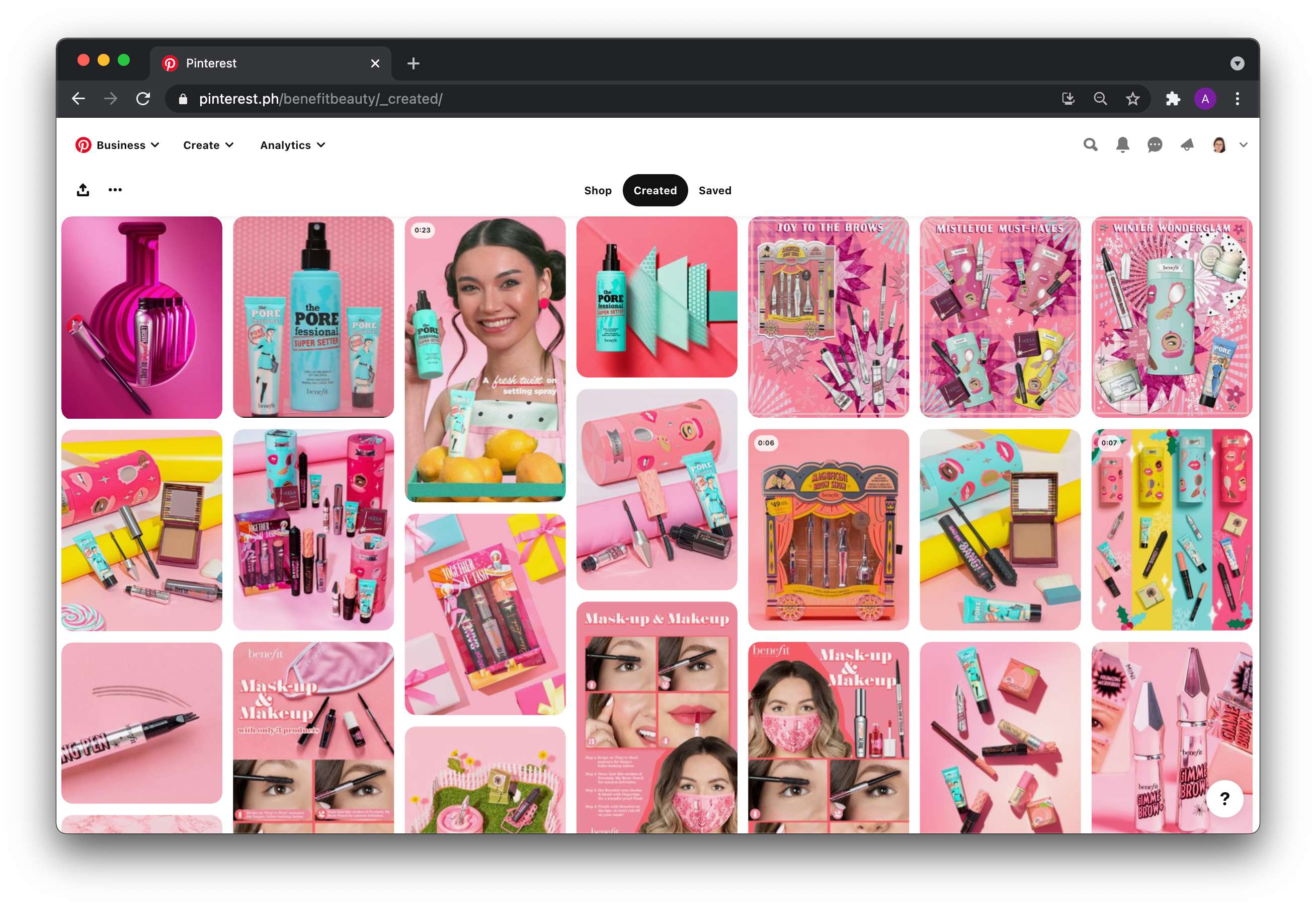
Task: Open notifications bell icon
Action: [1122, 145]
